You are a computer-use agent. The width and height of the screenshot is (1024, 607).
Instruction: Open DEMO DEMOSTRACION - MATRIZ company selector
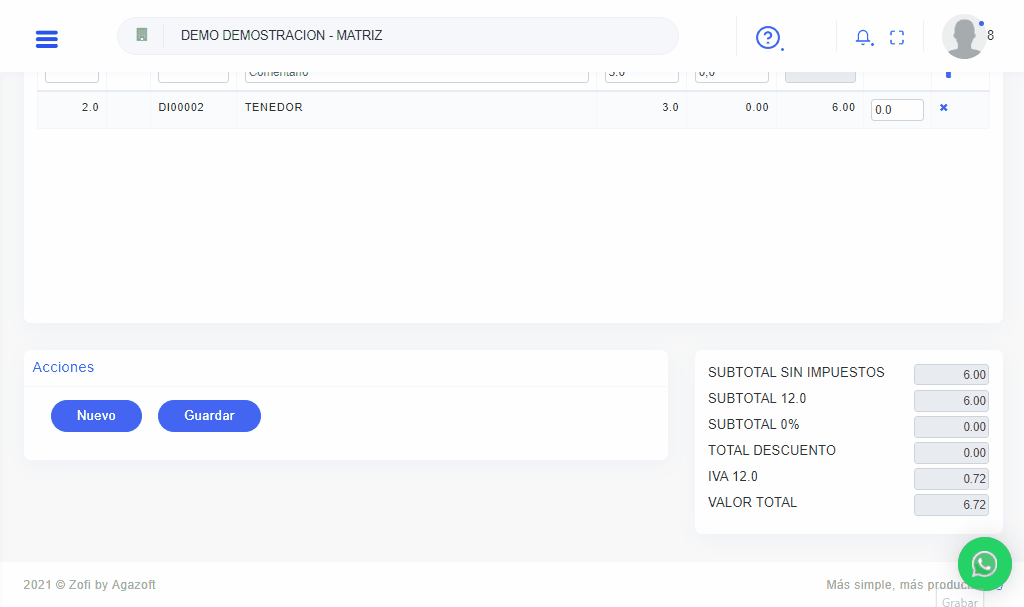(420, 36)
